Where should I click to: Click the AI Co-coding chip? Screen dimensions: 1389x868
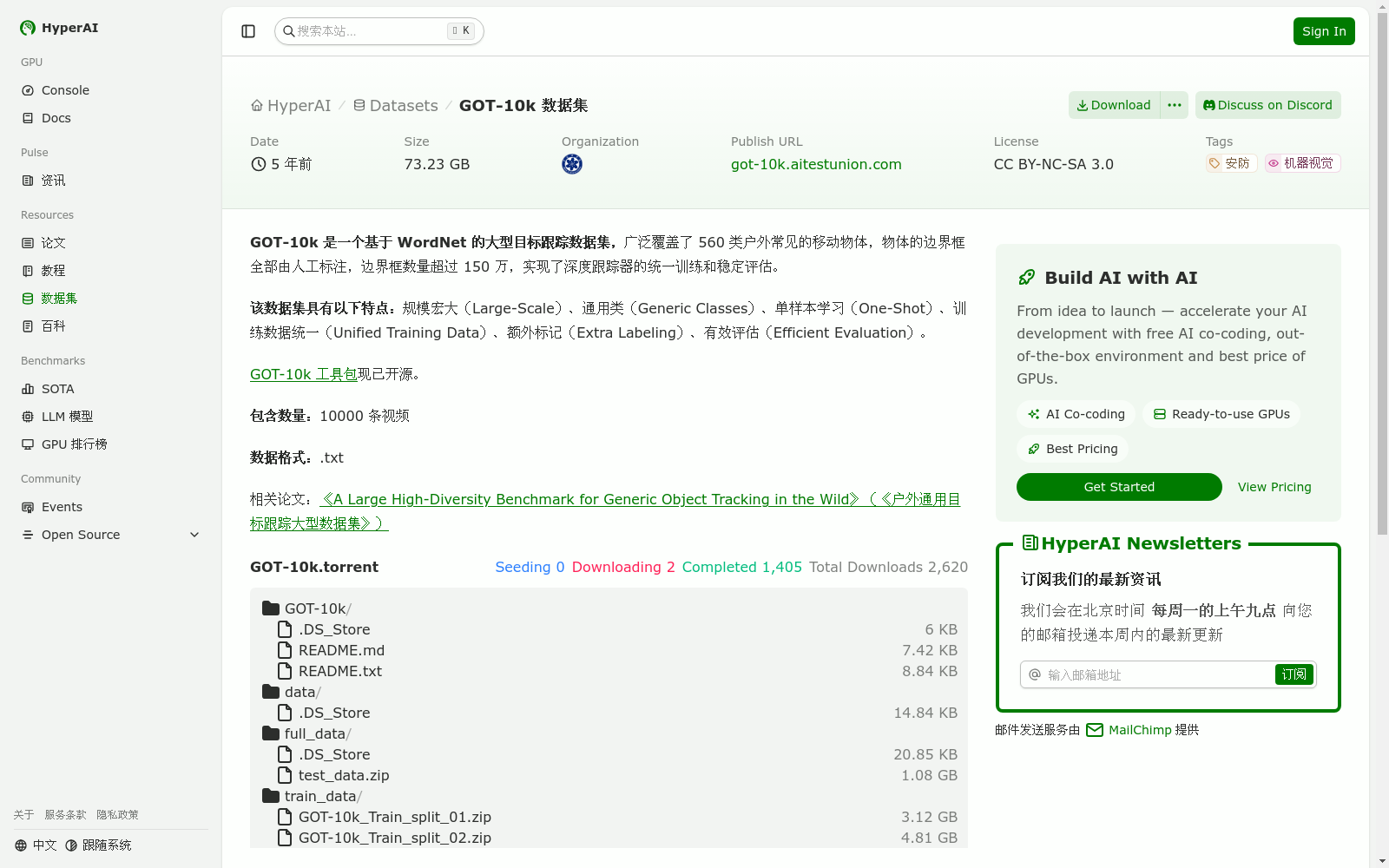(1076, 414)
